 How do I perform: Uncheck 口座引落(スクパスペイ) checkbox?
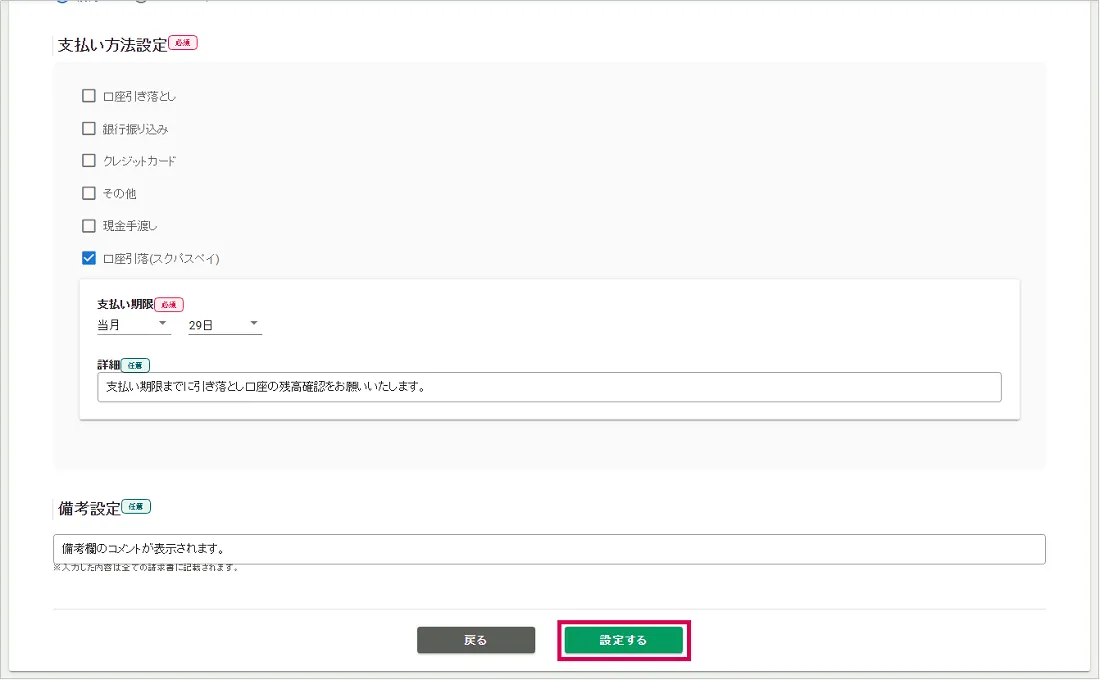coord(89,258)
